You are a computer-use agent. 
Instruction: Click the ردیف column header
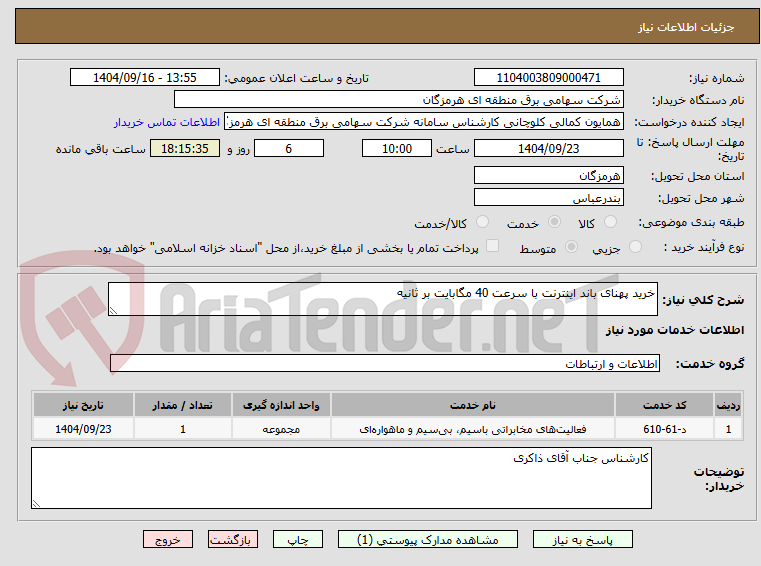pyautogui.click(x=728, y=405)
